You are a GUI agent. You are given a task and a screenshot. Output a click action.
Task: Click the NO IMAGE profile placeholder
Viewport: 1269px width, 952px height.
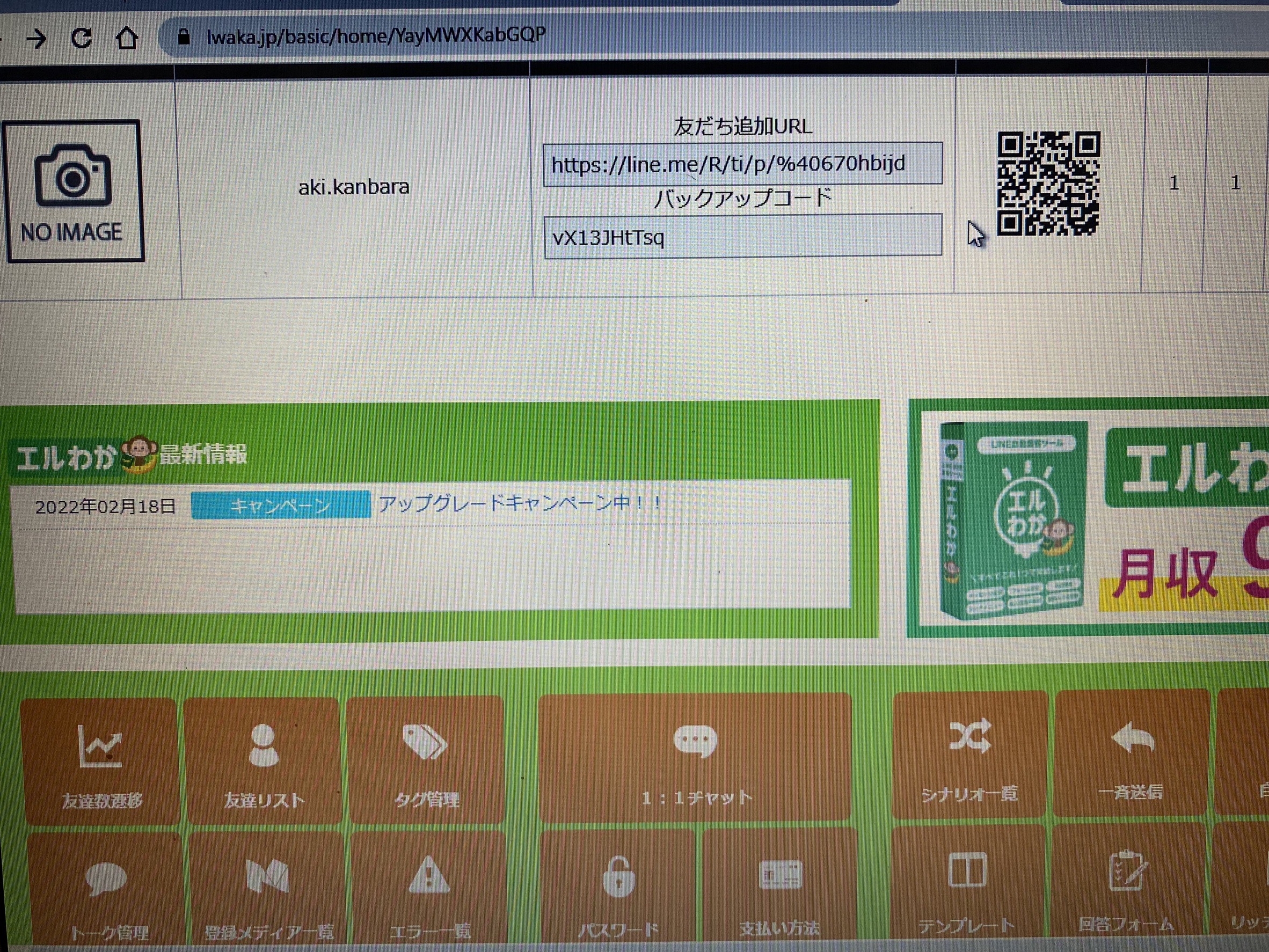(73, 191)
